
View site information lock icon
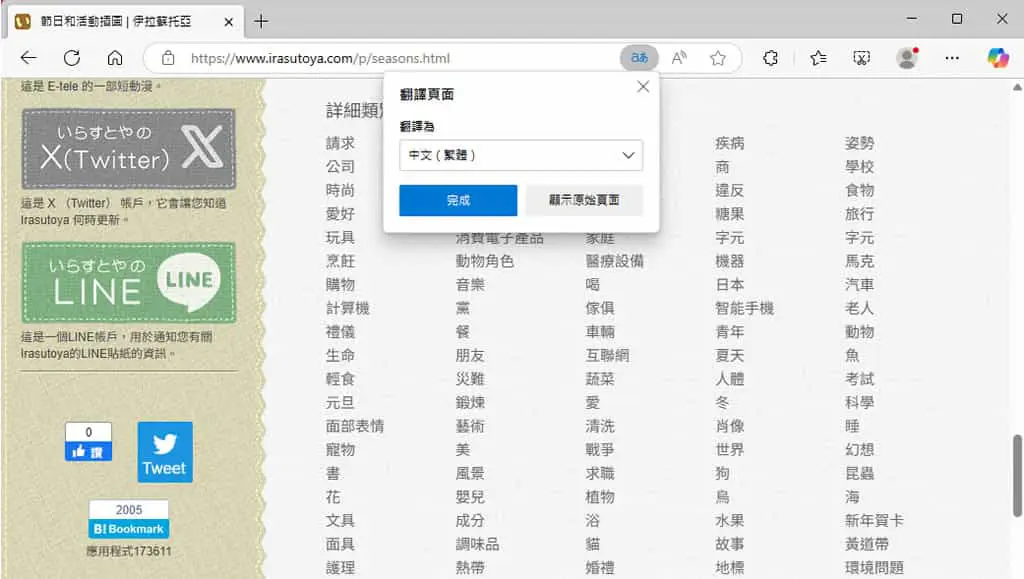click(x=168, y=58)
